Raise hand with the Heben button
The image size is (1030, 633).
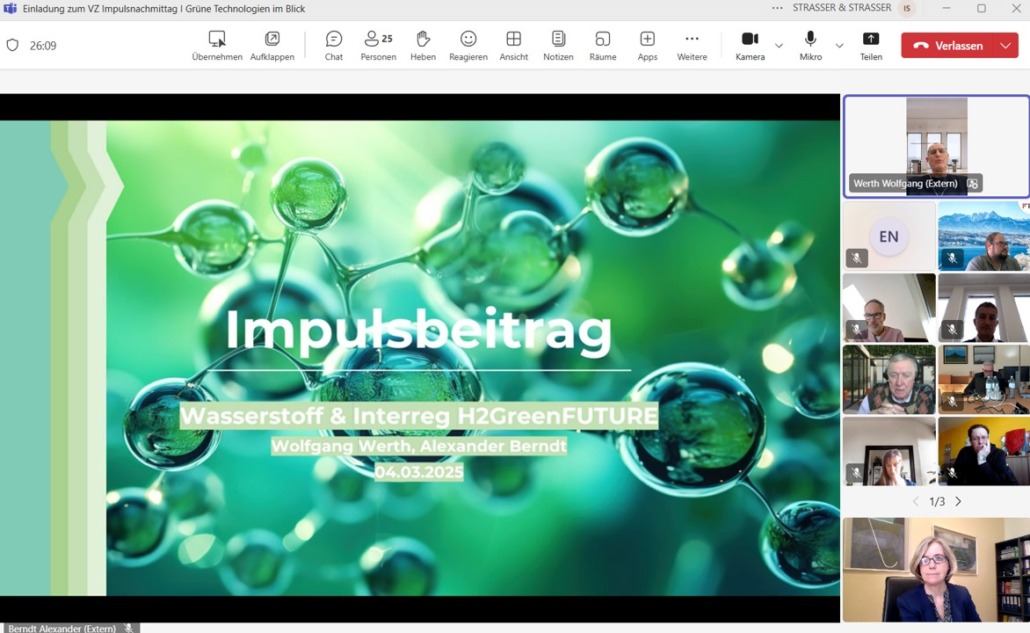pos(423,45)
